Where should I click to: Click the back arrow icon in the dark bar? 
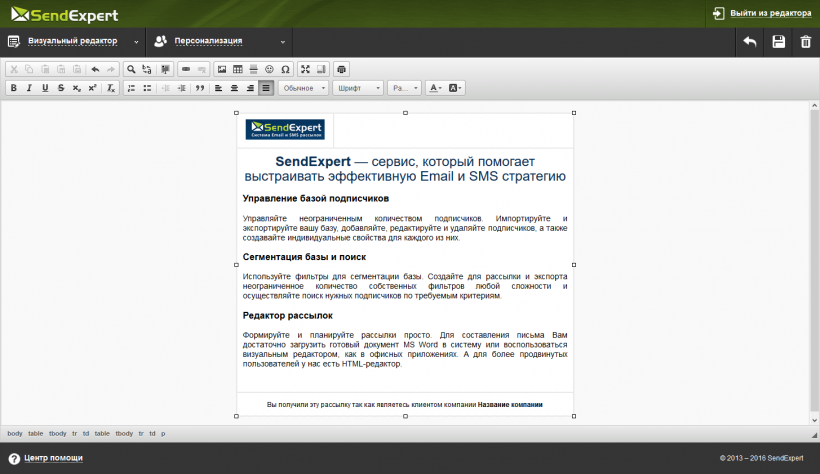pos(749,42)
